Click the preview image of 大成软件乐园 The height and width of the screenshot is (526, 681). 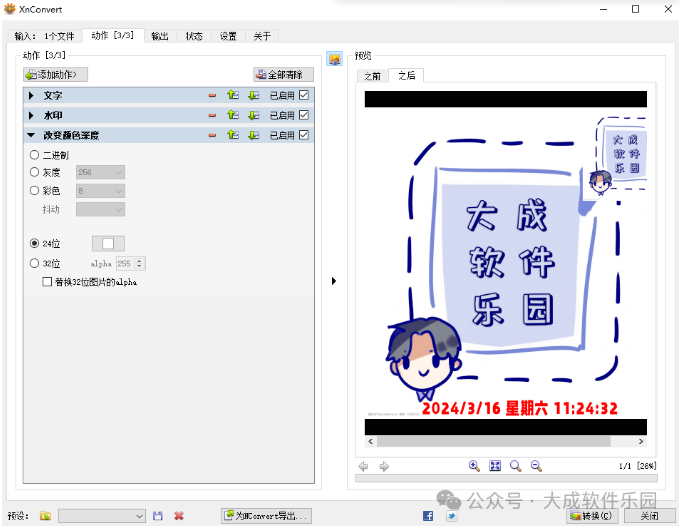tap(506, 263)
